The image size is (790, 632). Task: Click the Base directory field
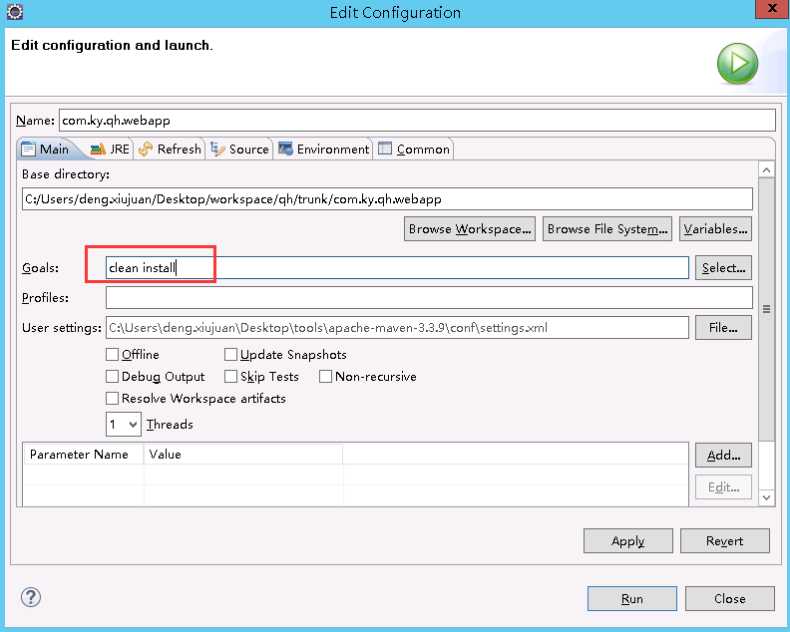387,199
